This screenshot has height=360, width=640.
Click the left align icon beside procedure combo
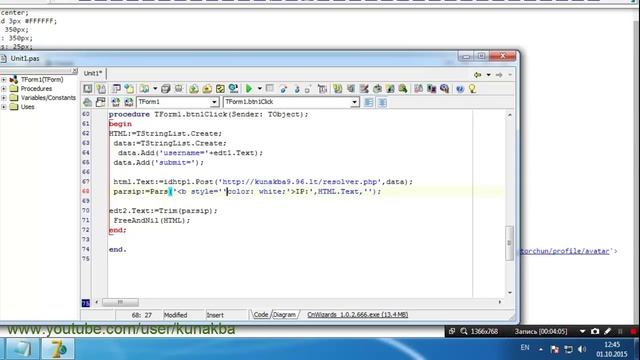tap(369, 102)
